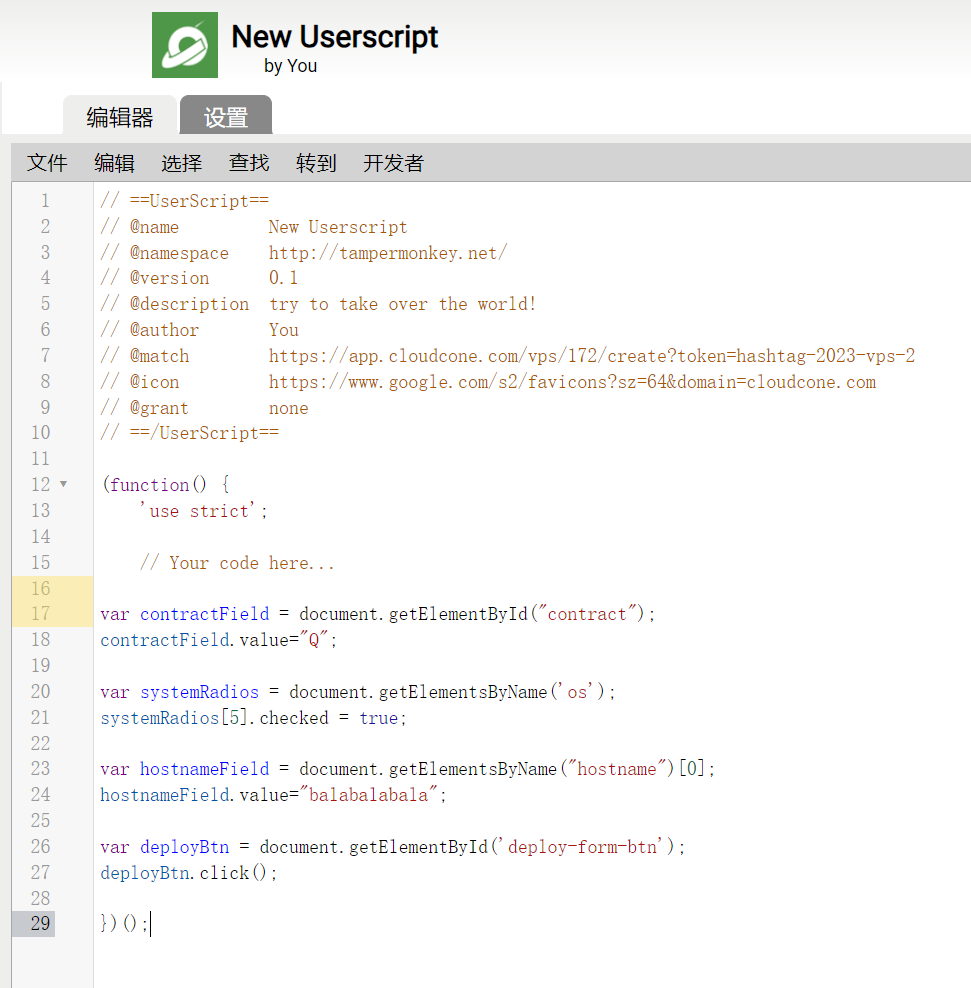Open the 查找 menu
The height and width of the screenshot is (988, 971).
coord(248,163)
